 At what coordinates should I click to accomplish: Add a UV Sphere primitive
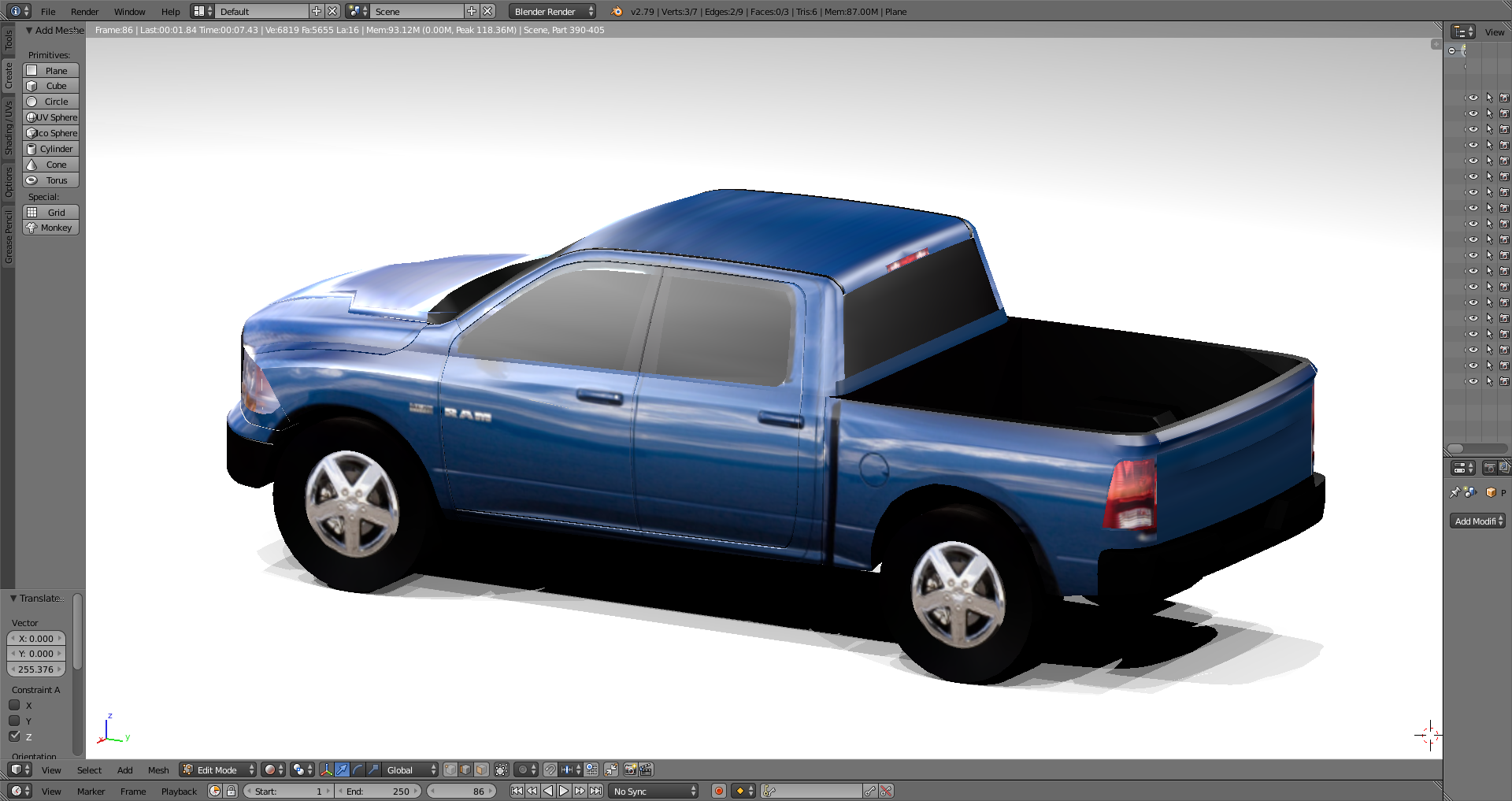pos(51,117)
